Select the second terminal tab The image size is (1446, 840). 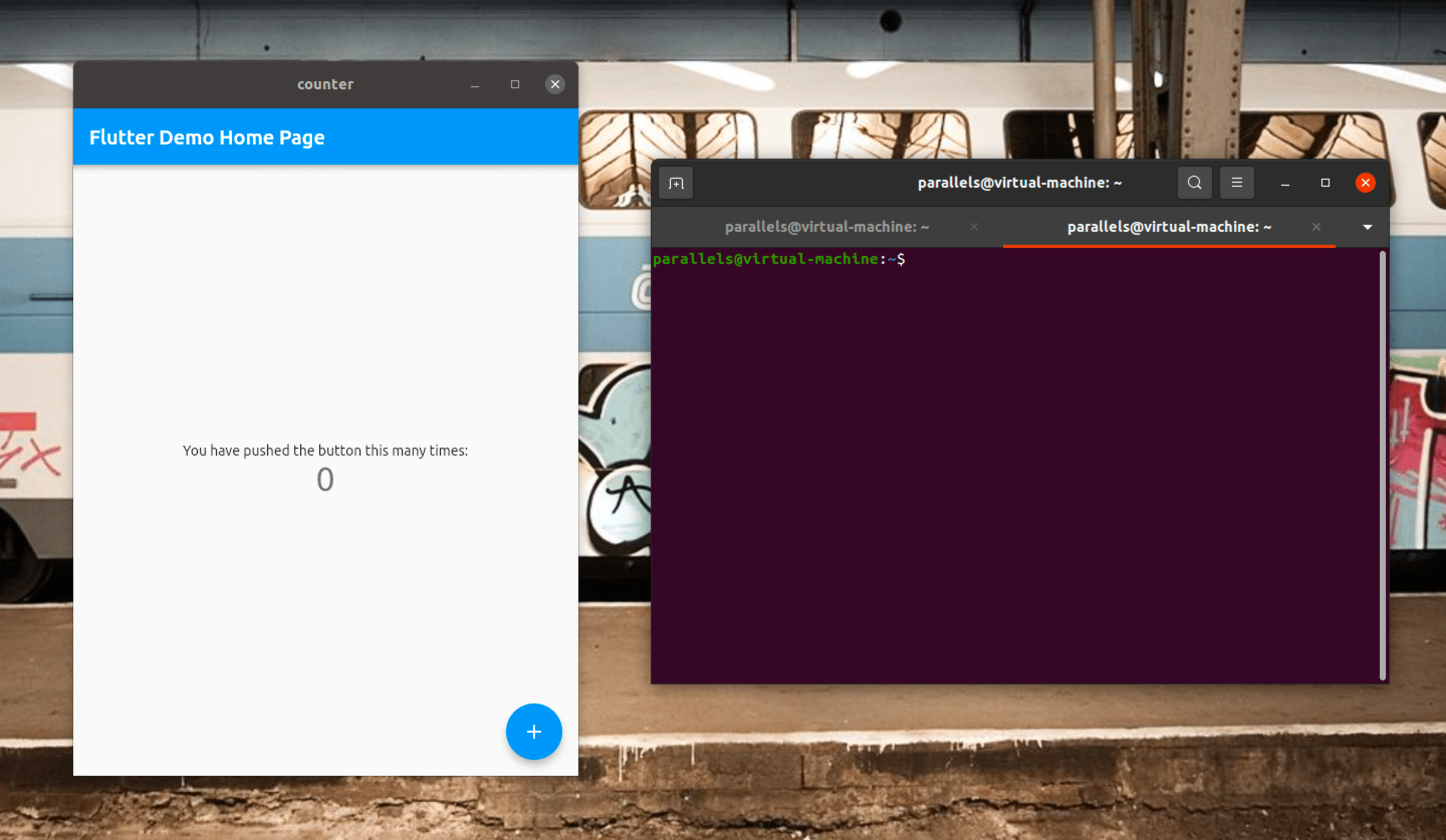[x=1169, y=227]
